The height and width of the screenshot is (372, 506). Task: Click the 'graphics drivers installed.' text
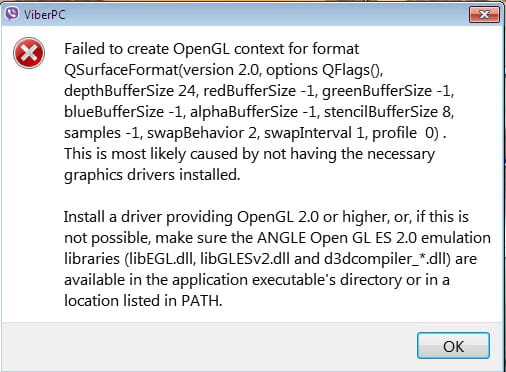152,175
